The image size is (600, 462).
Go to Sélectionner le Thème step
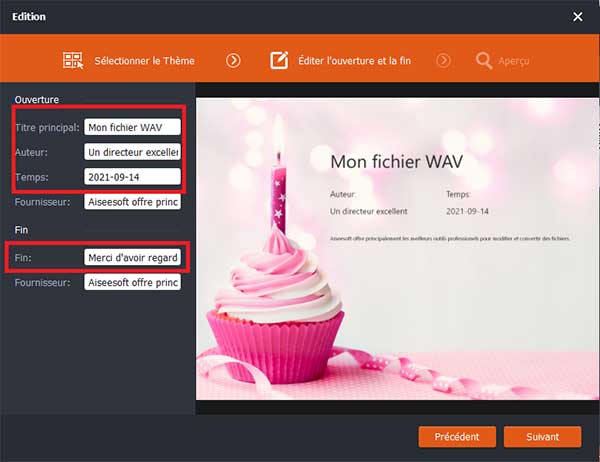click(144, 60)
